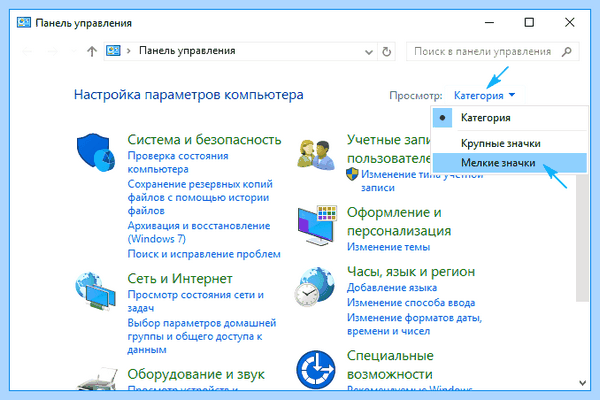600x400 pixels.
Task: Open the Просмотр Категория dropdown
Action: 484,95
